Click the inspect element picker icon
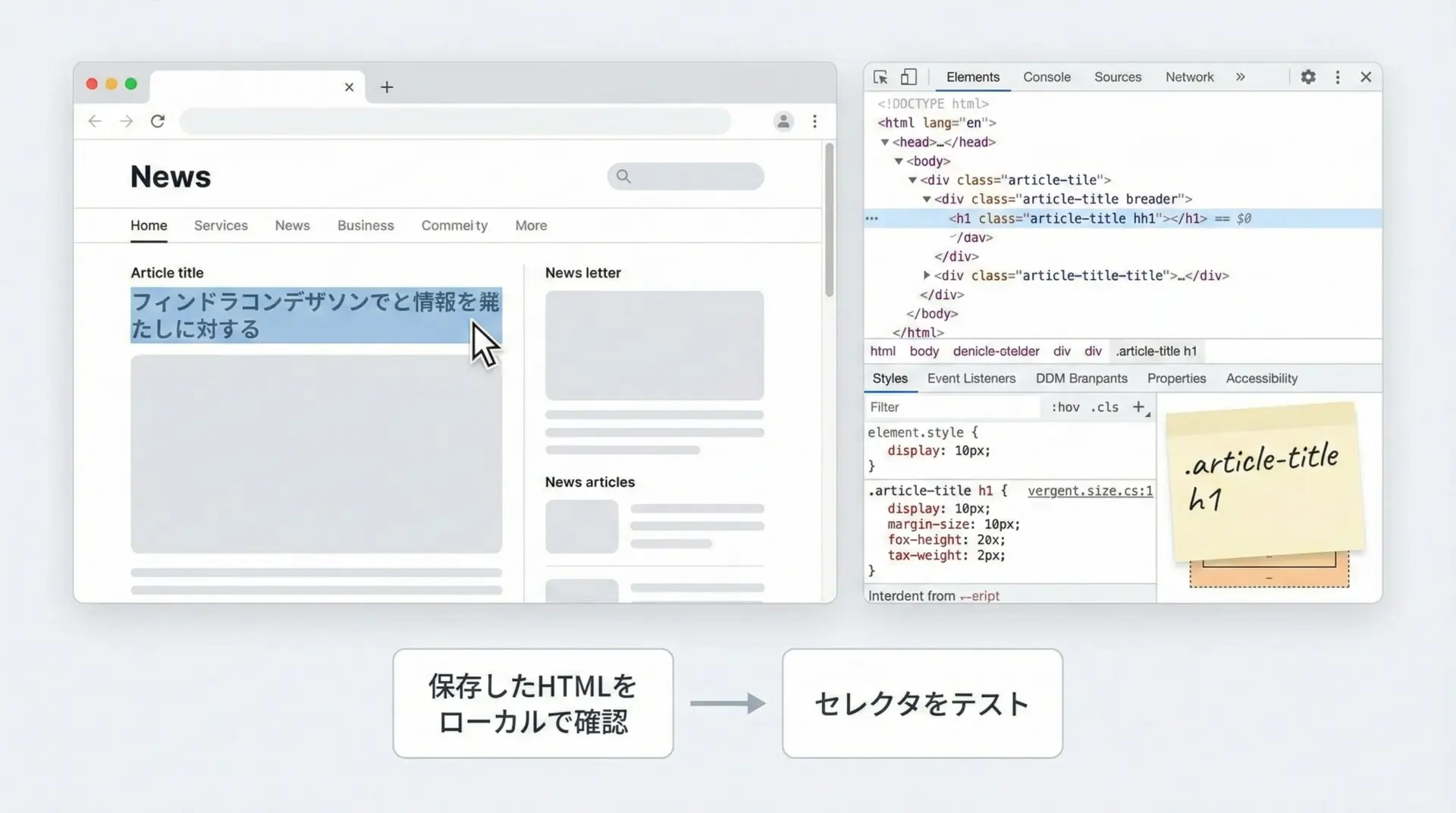1456x813 pixels. tap(880, 77)
